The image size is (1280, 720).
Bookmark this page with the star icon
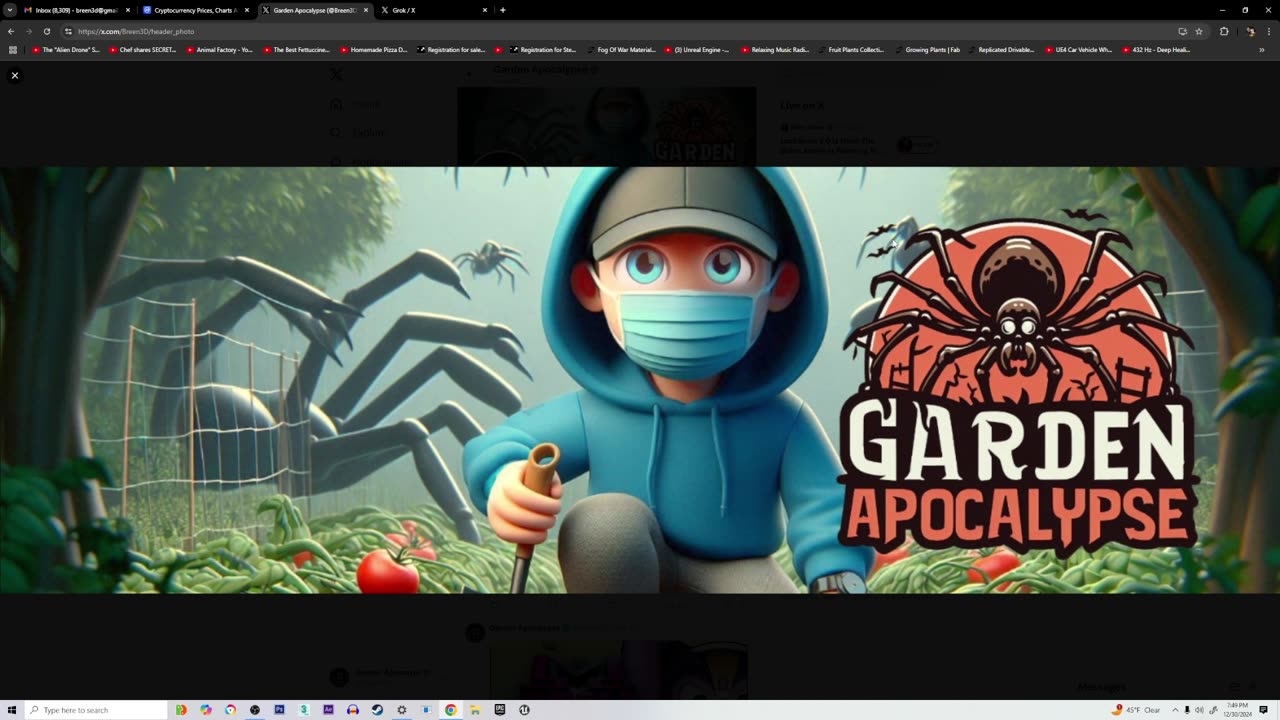[1199, 31]
